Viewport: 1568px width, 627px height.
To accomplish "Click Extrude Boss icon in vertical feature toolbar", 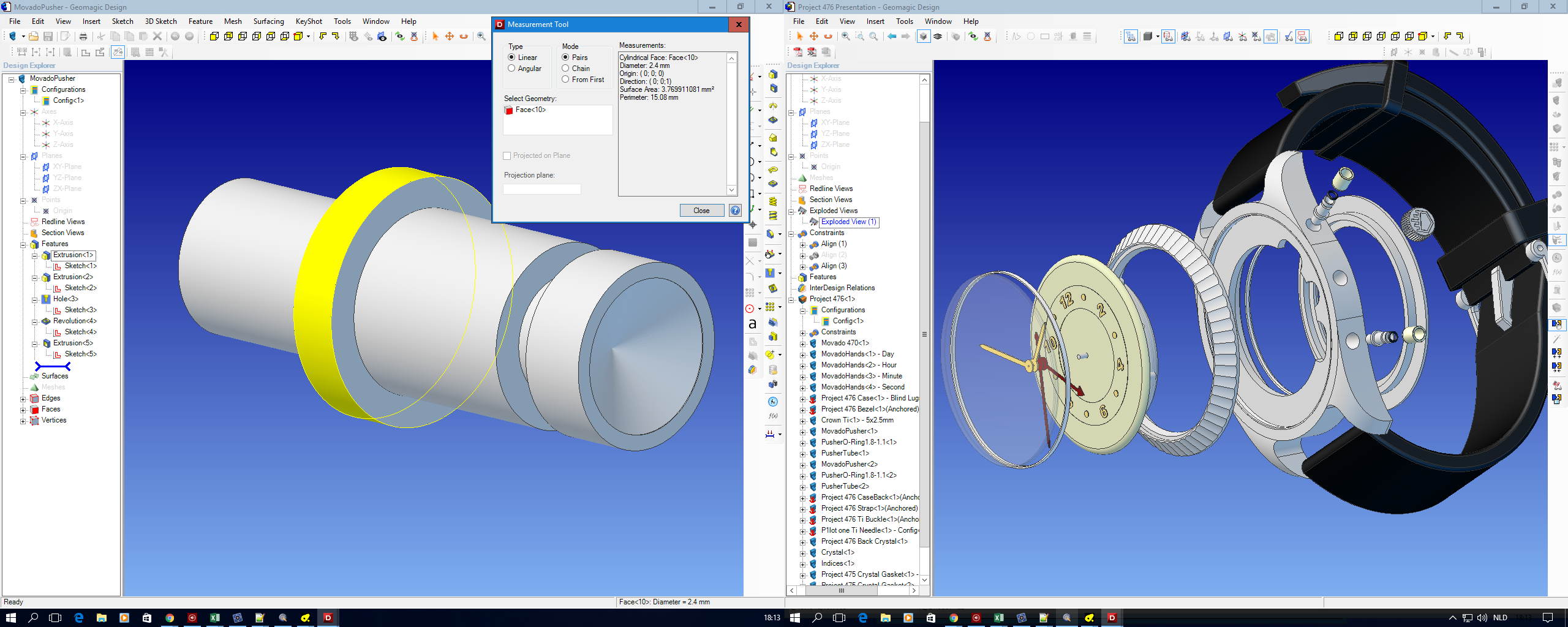I will pos(773,74).
